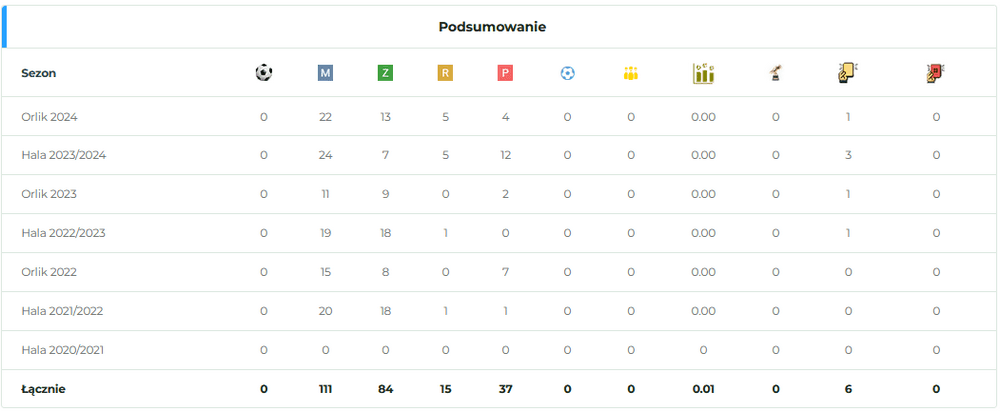Click the Orlik 2022 season label
The height and width of the screenshot is (412, 1000).
(49, 272)
